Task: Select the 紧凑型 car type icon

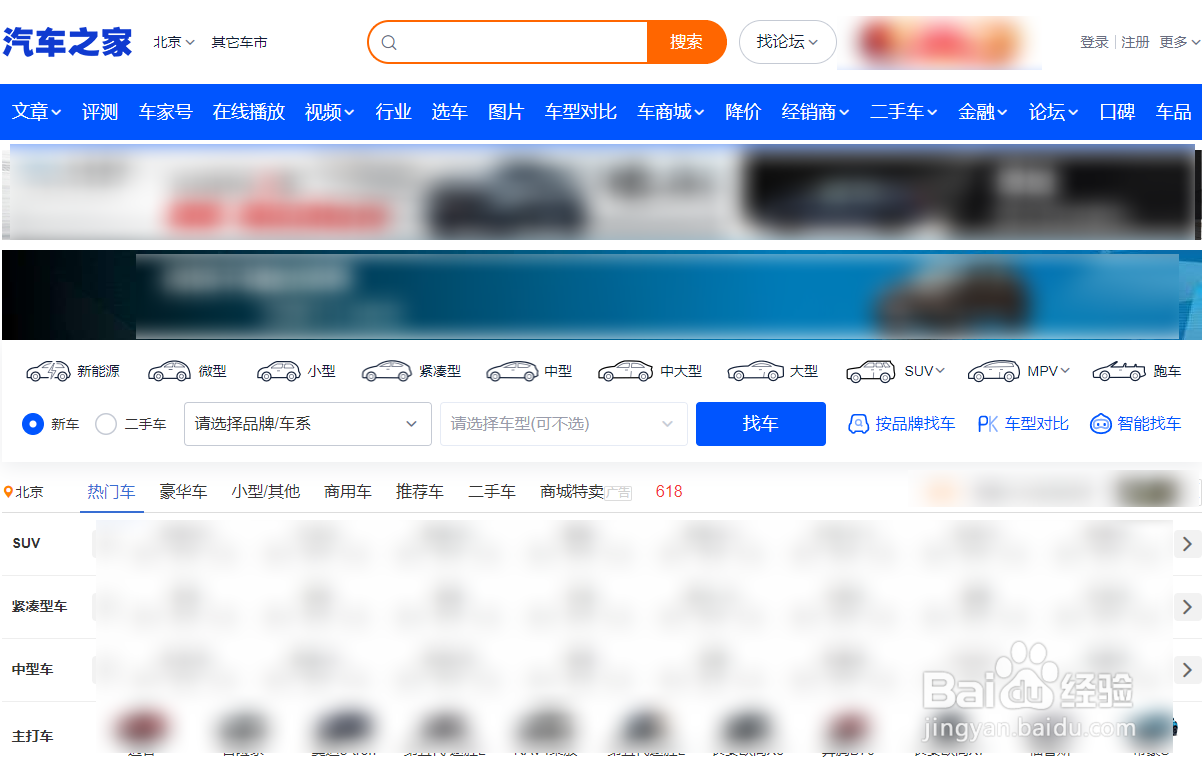Action: click(386, 371)
